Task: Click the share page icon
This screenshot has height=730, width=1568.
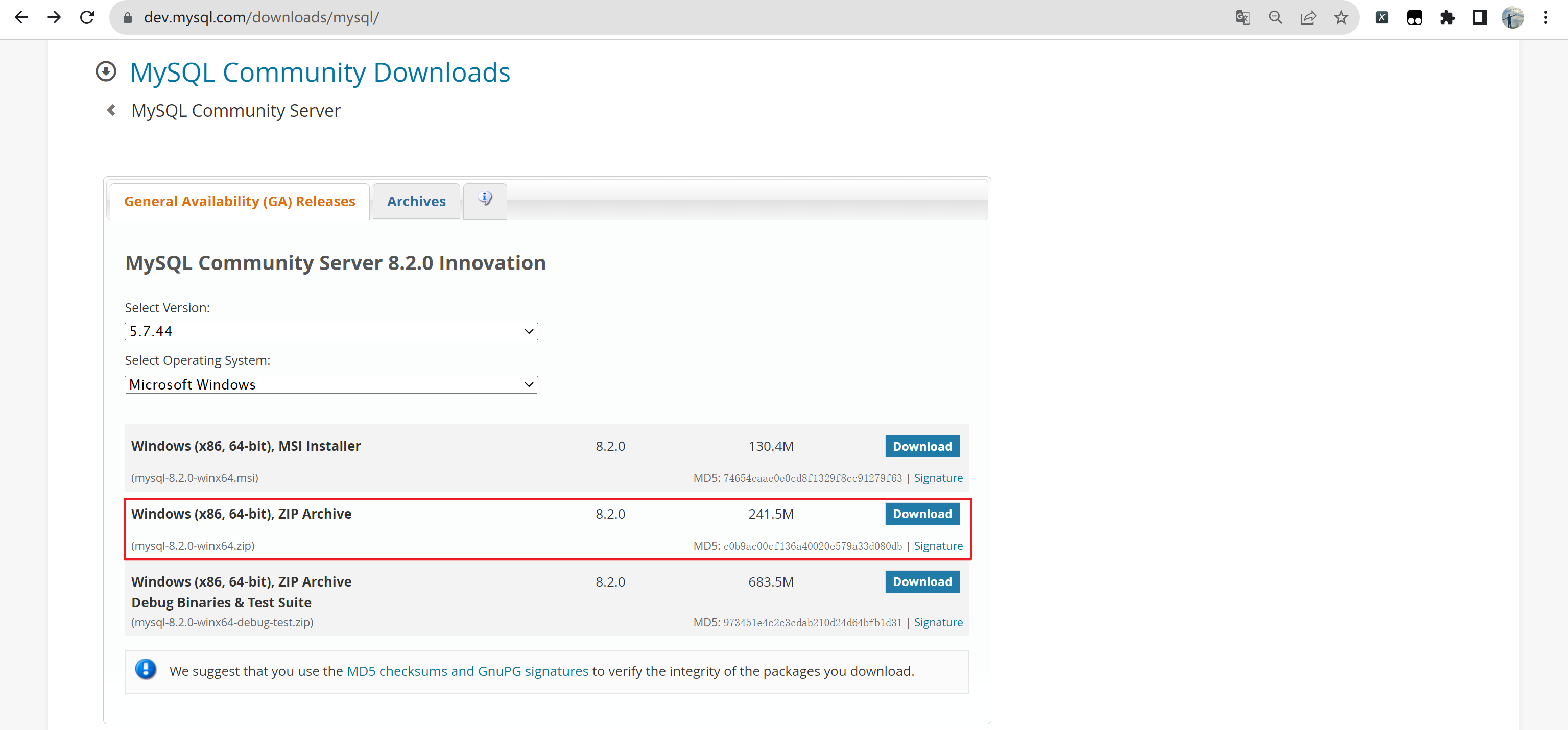Action: coord(1308,17)
